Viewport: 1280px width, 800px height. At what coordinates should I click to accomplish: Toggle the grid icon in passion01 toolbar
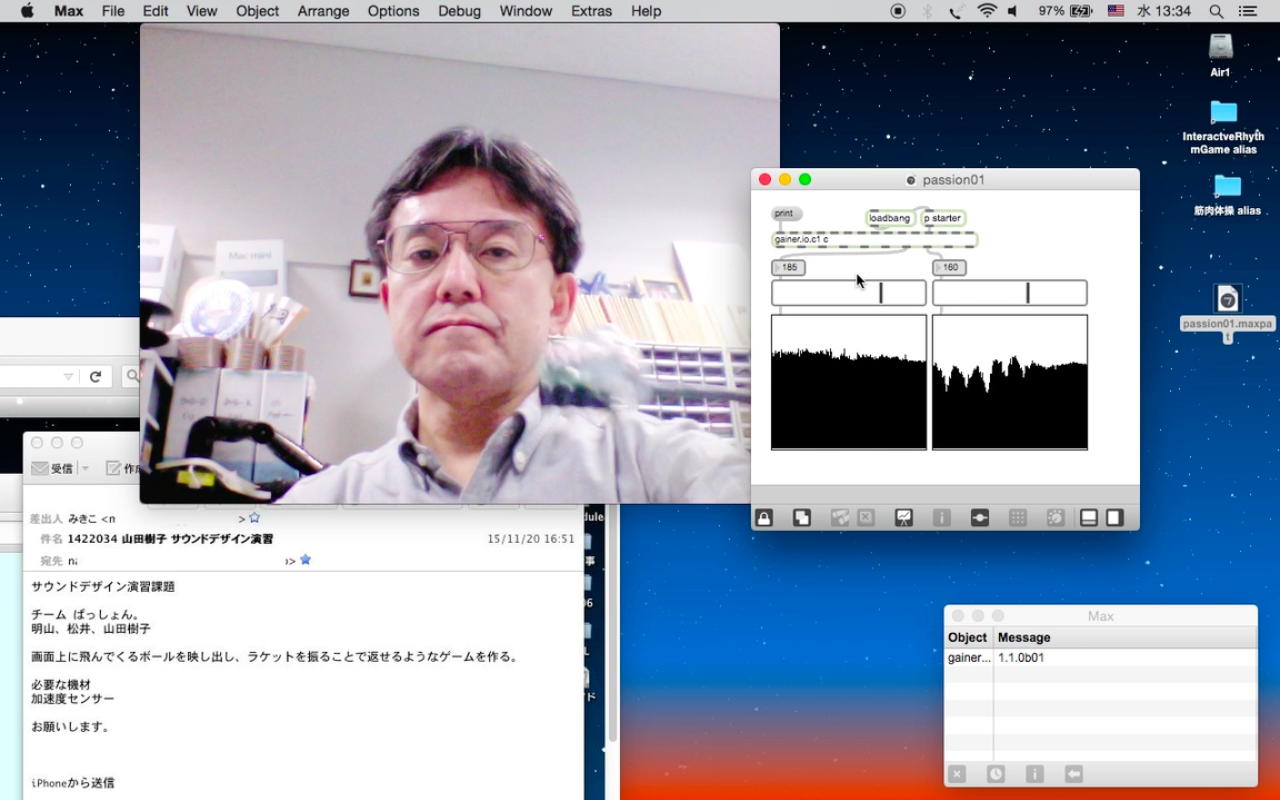click(1017, 518)
